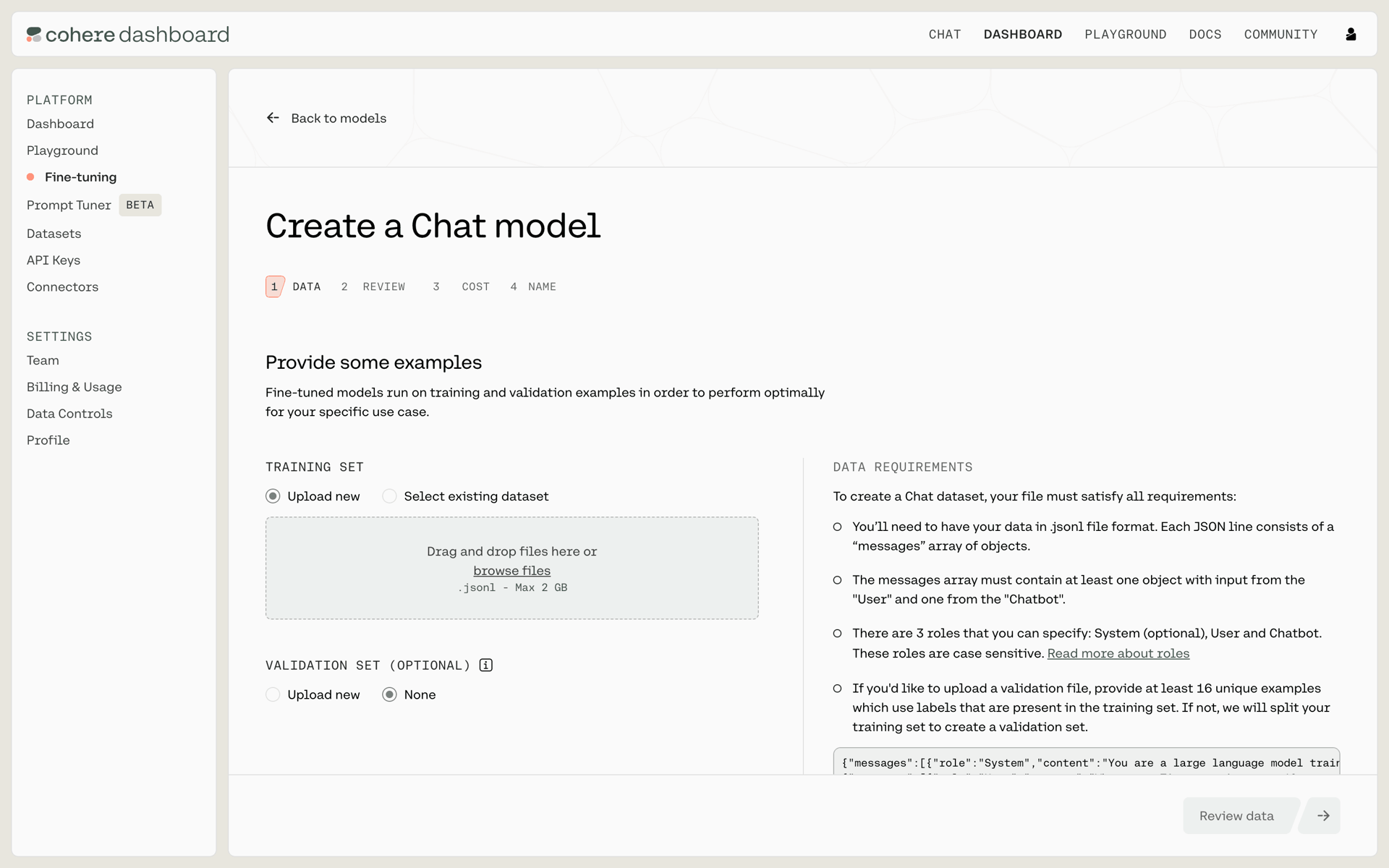The height and width of the screenshot is (868, 1389).
Task: Open API Keys page
Action: [x=54, y=260]
